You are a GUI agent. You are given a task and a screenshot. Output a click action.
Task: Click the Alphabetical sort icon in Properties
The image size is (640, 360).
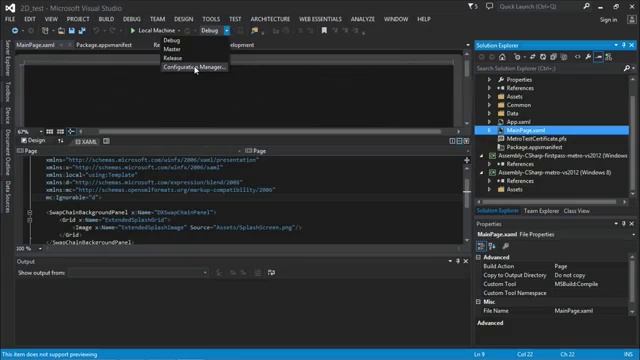(x=492, y=246)
